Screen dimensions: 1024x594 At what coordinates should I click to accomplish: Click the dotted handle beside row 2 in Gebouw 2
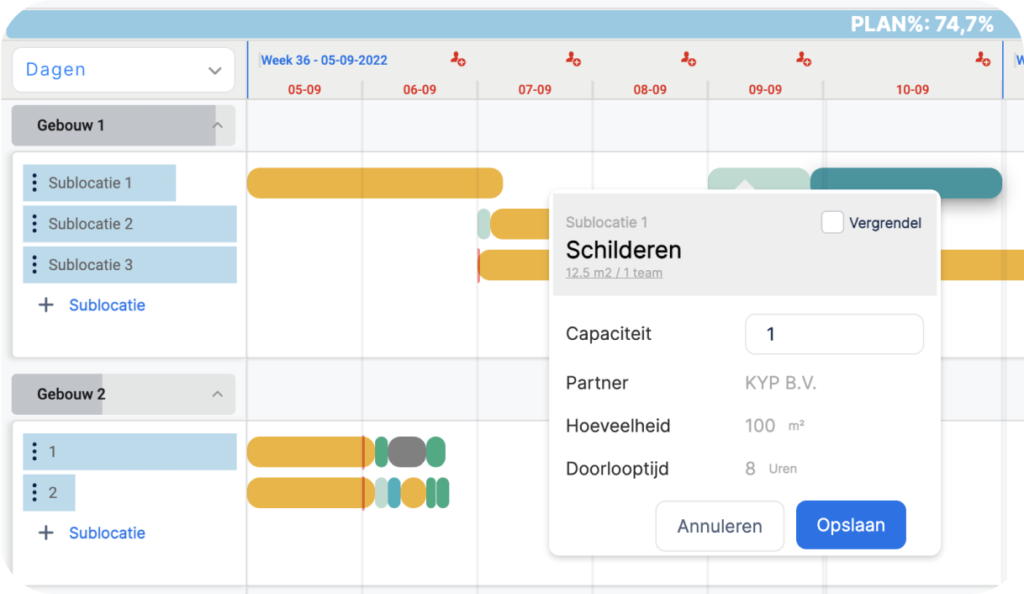(x=37, y=492)
